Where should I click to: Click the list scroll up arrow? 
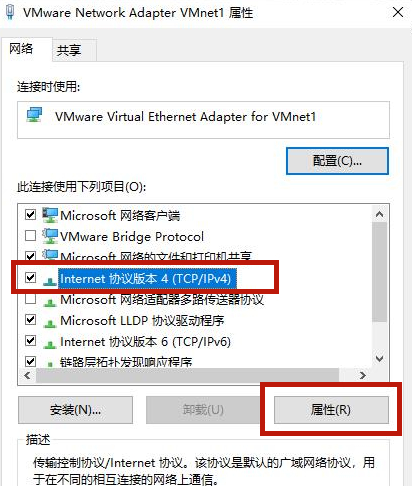coord(379,214)
